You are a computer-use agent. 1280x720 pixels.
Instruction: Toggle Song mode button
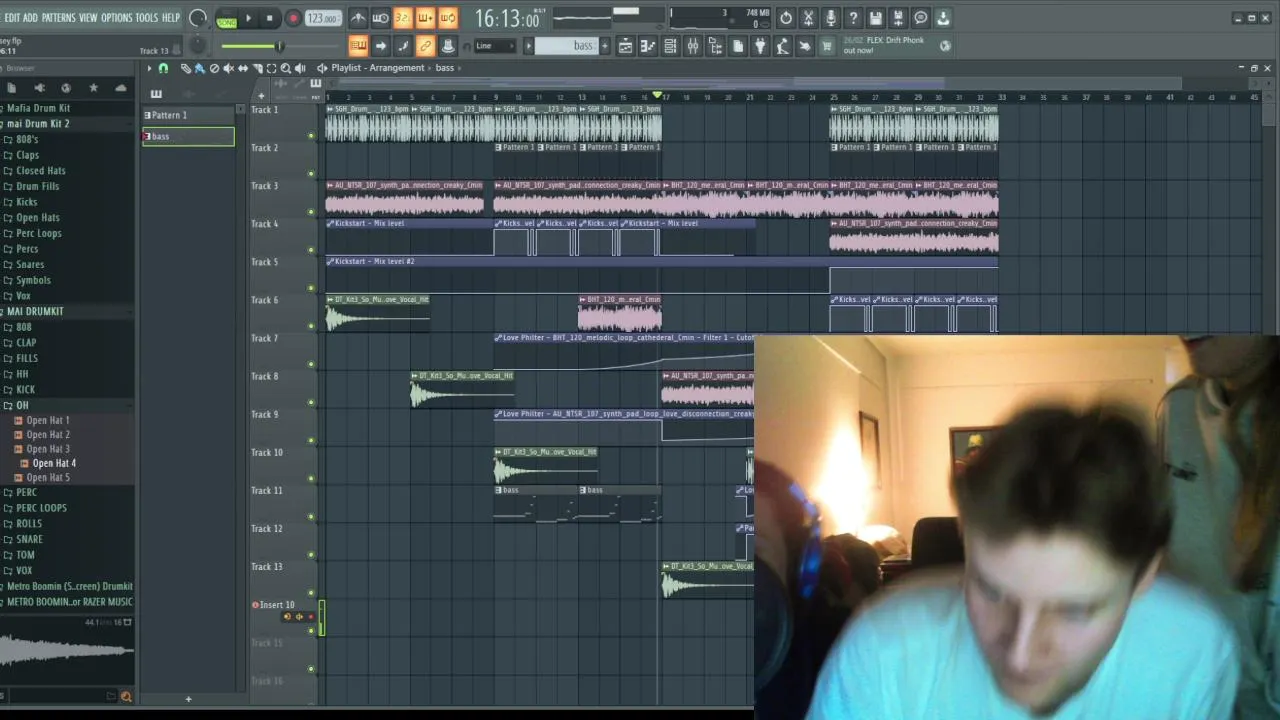tap(226, 22)
